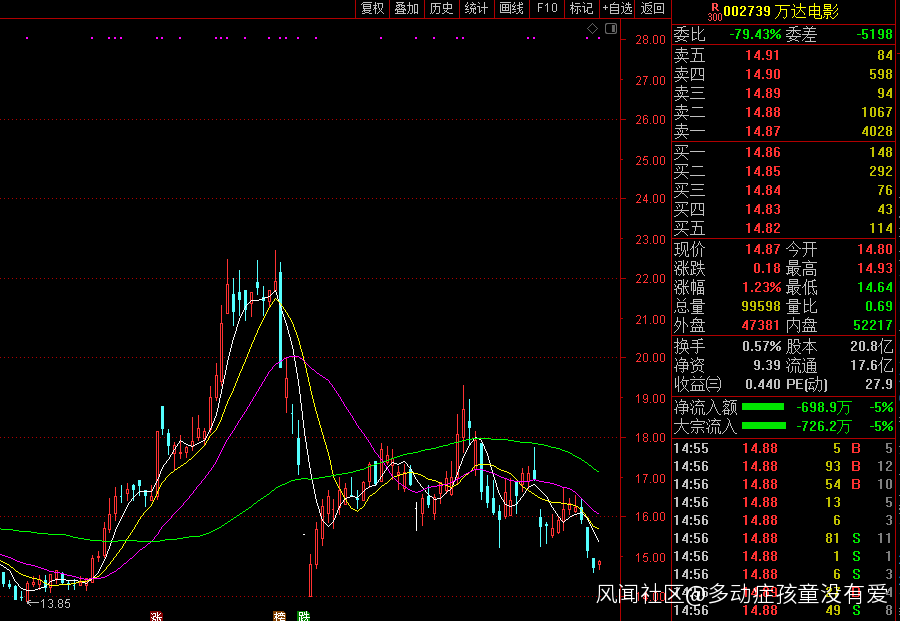Click the red 涨 marker below chart
Viewport: 900px width, 621px height.
click(156, 616)
